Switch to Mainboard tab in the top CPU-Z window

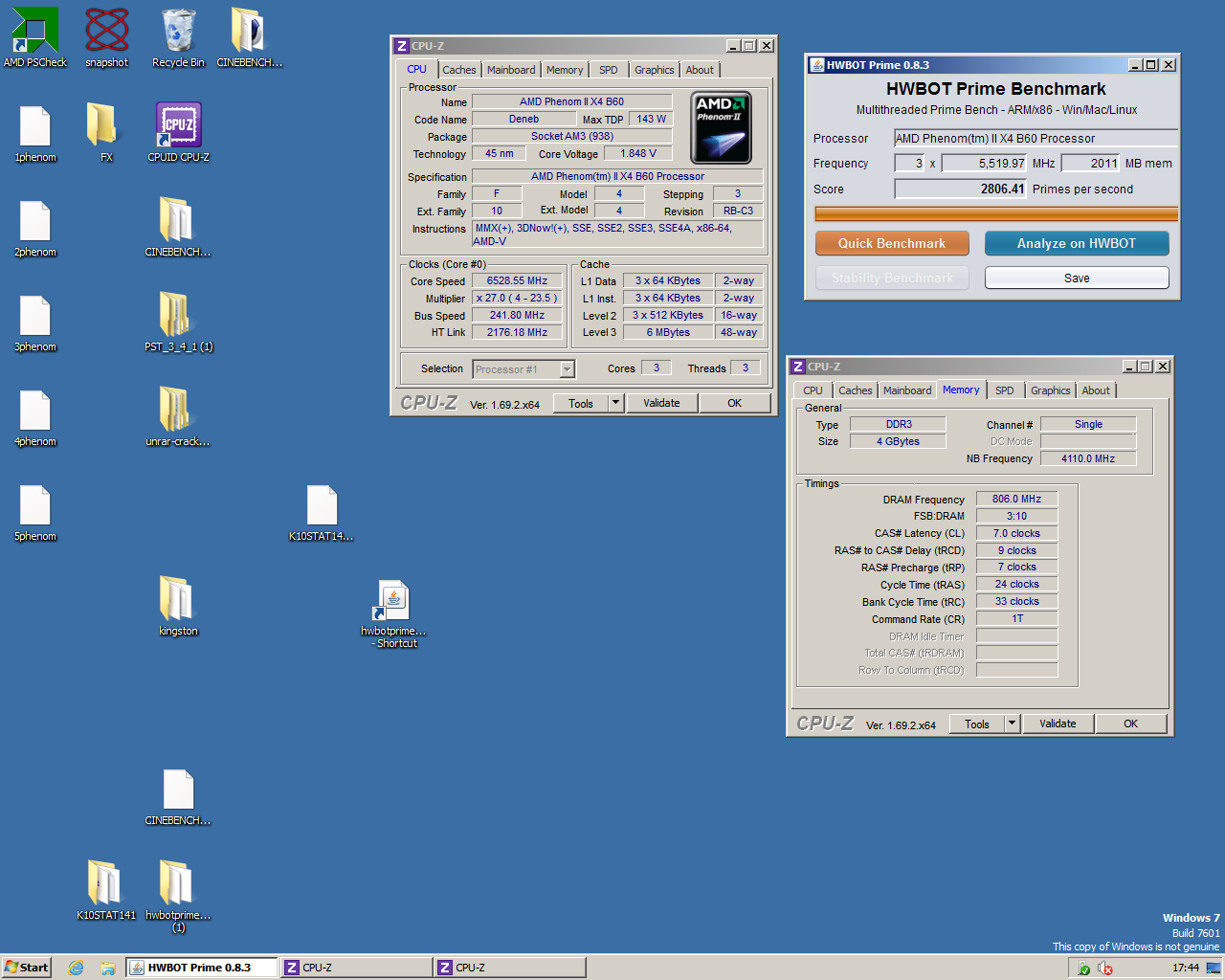pos(511,70)
